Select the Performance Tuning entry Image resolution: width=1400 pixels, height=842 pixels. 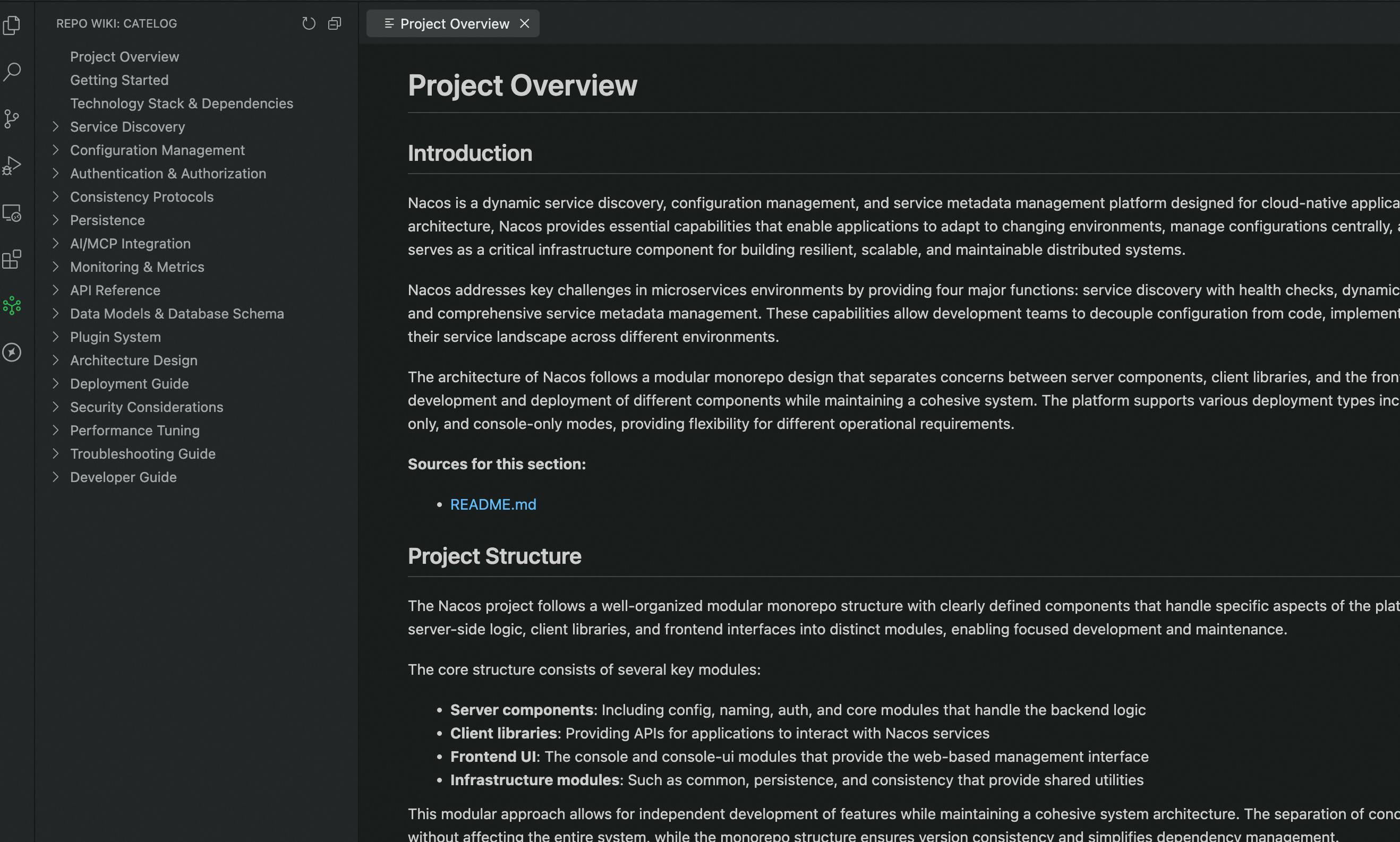click(x=135, y=430)
